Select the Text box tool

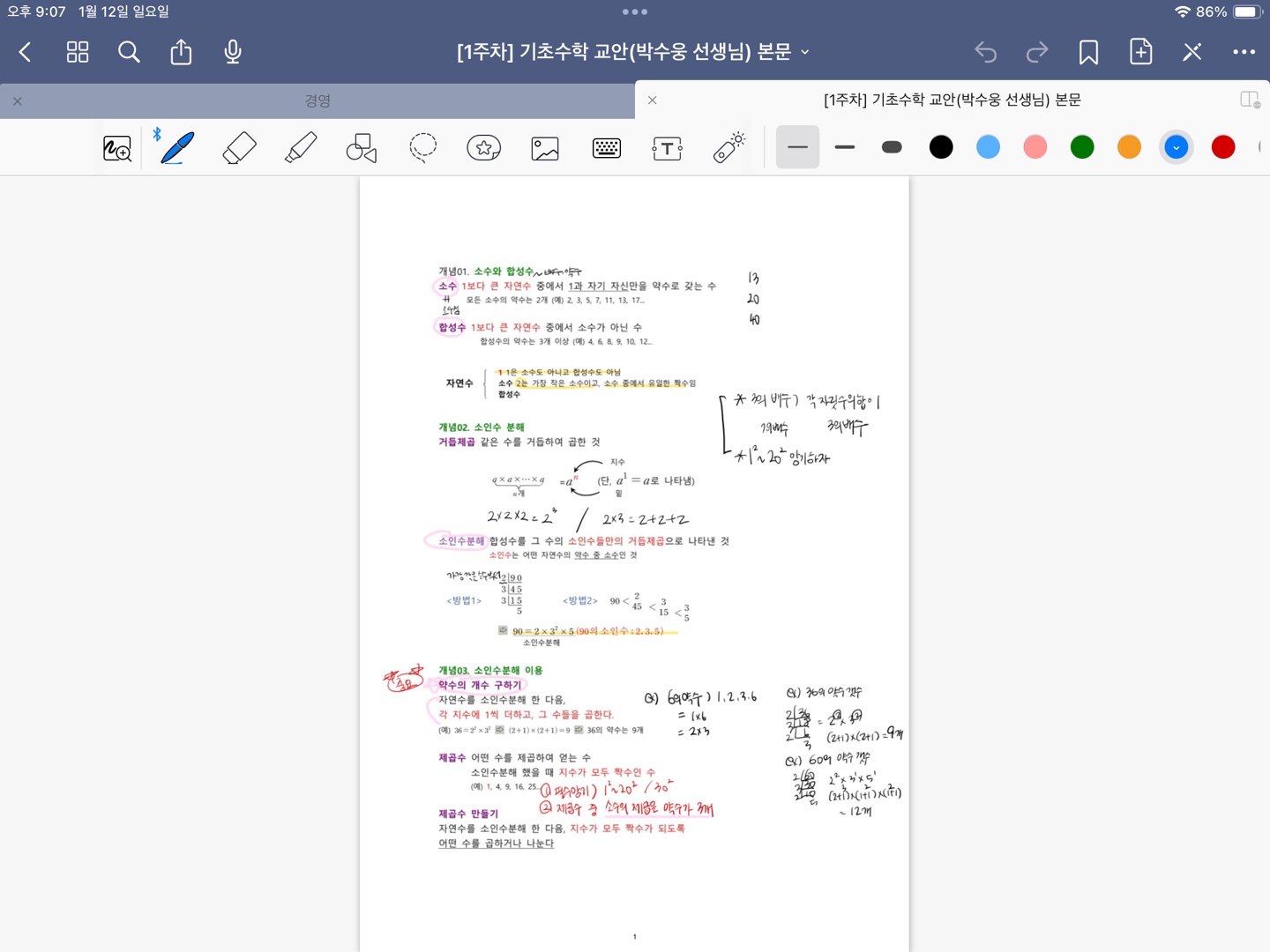click(x=668, y=148)
